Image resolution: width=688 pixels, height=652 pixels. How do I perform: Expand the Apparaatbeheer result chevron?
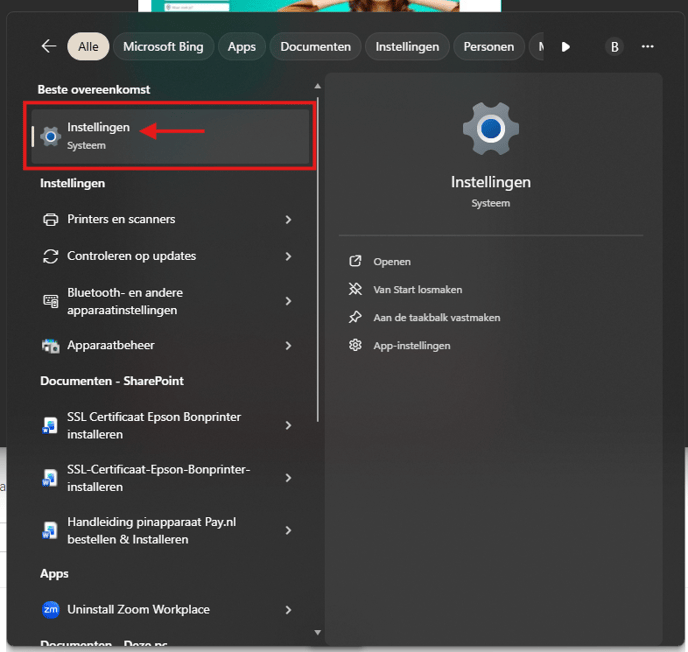click(288, 346)
